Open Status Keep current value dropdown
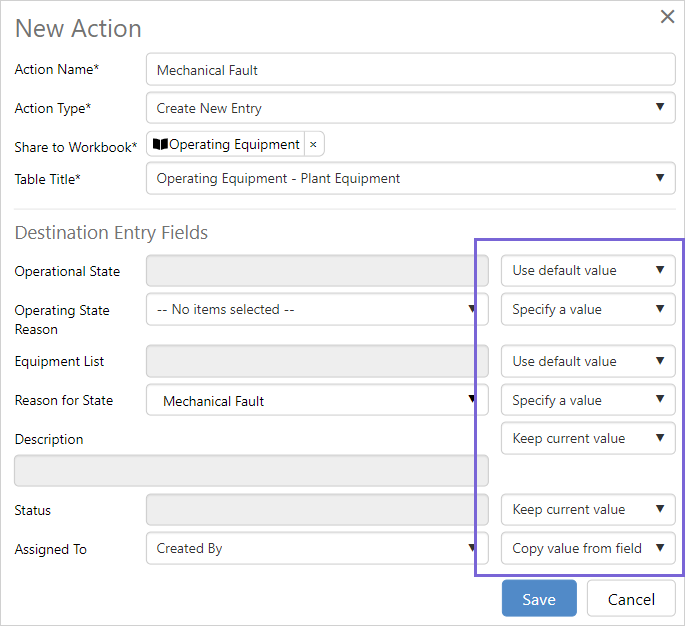 click(x=588, y=510)
